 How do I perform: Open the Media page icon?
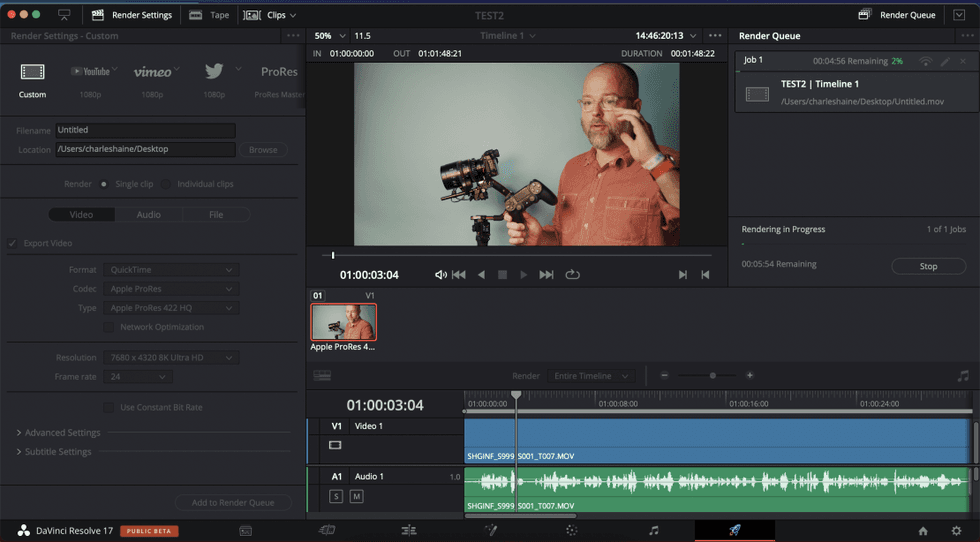click(246, 531)
